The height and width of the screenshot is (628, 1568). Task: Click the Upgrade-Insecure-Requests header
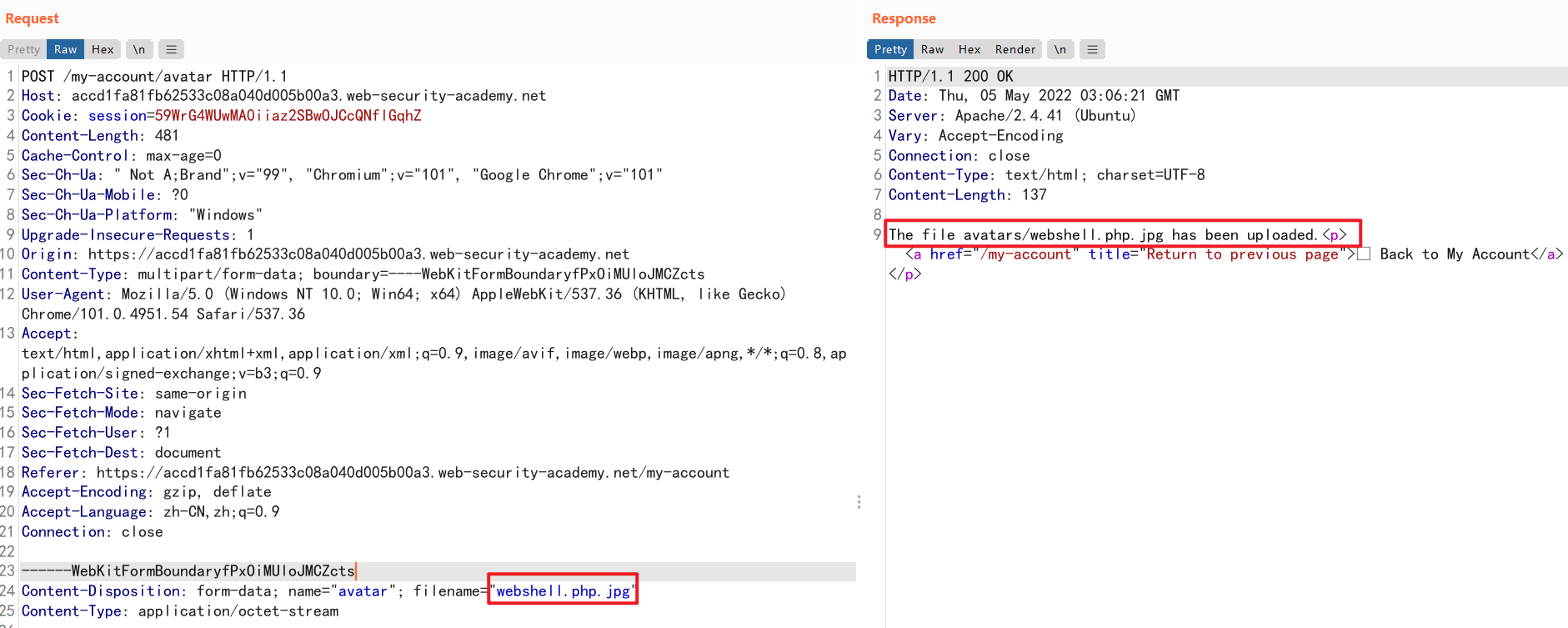point(138,234)
